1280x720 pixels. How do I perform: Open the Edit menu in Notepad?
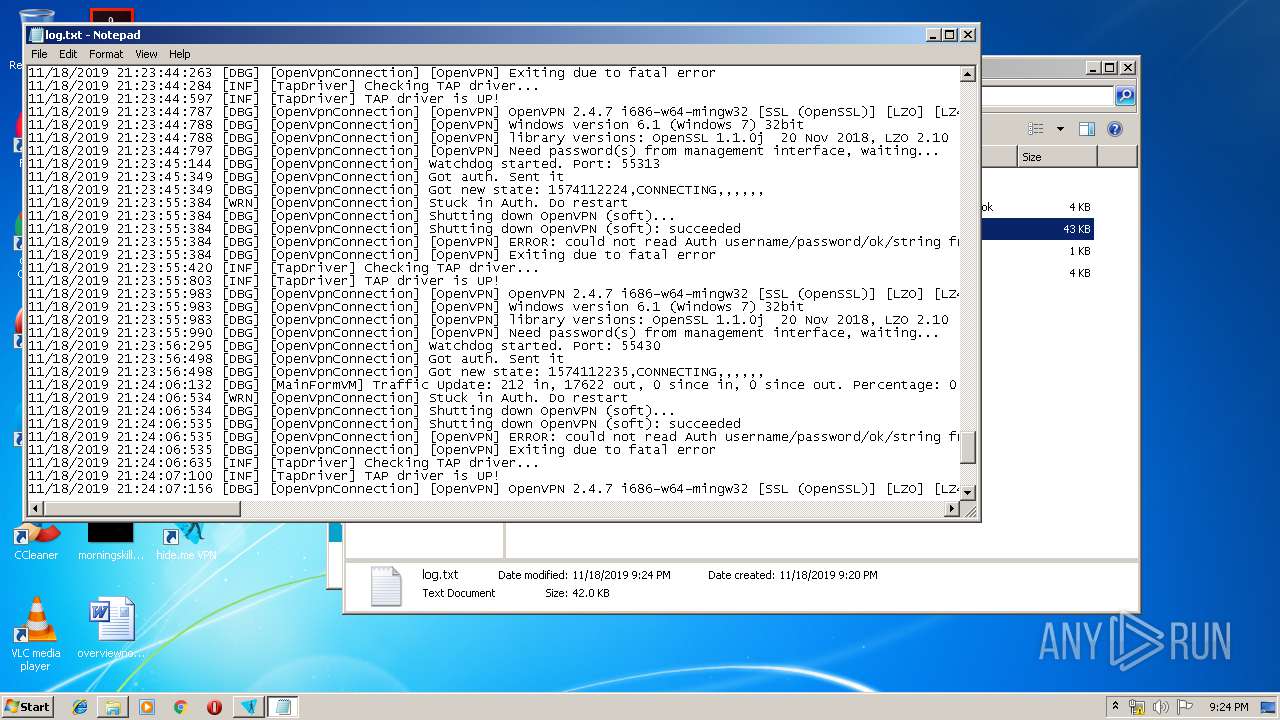(68, 54)
